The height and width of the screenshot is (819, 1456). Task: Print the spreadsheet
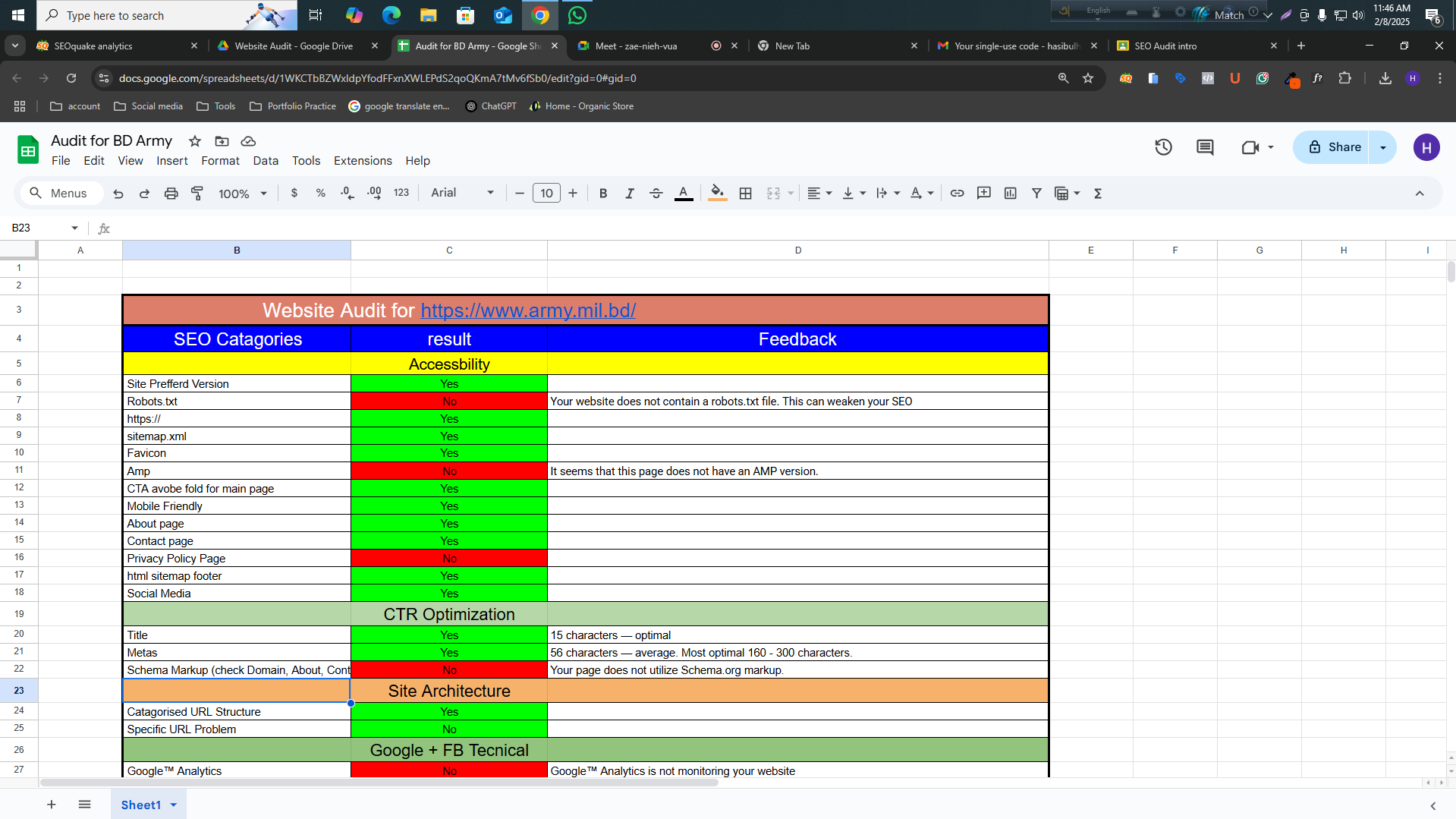(x=171, y=193)
